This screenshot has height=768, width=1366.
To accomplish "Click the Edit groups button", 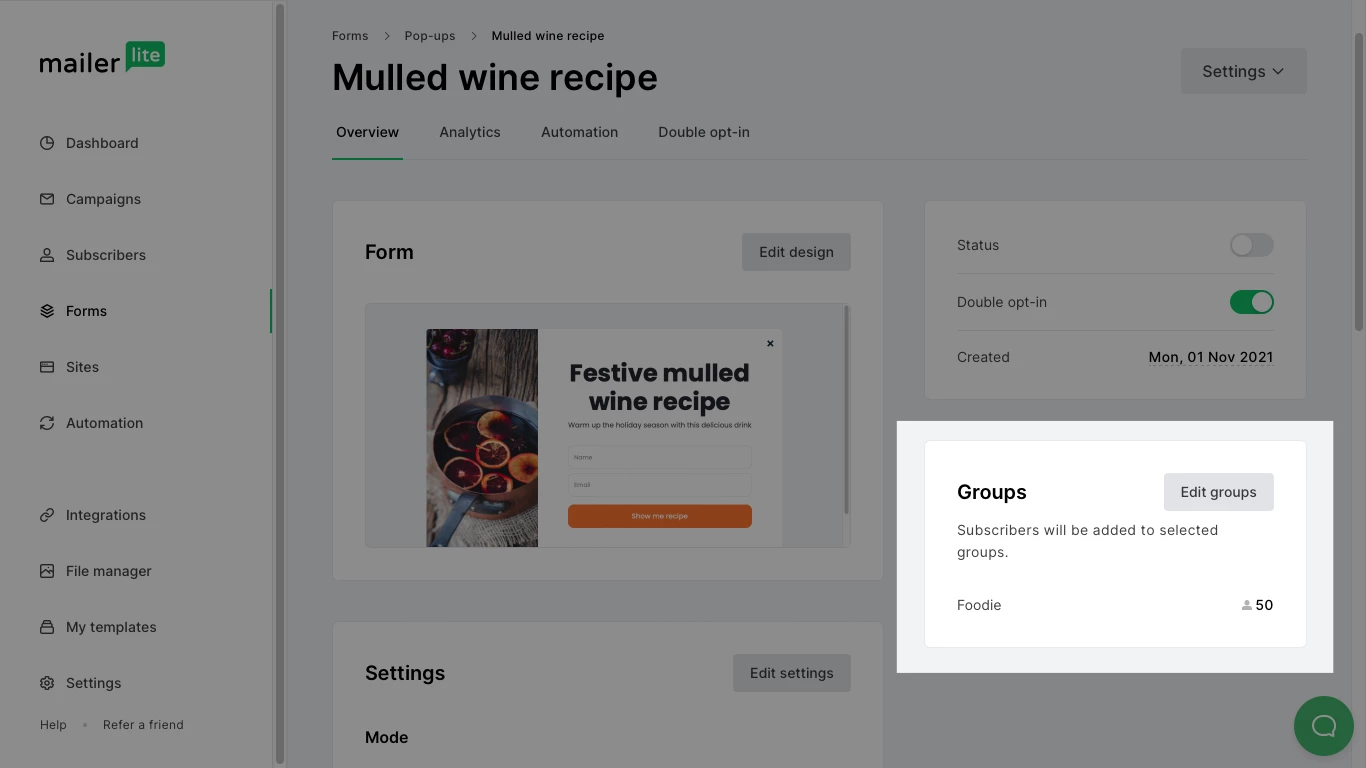I will (1218, 492).
